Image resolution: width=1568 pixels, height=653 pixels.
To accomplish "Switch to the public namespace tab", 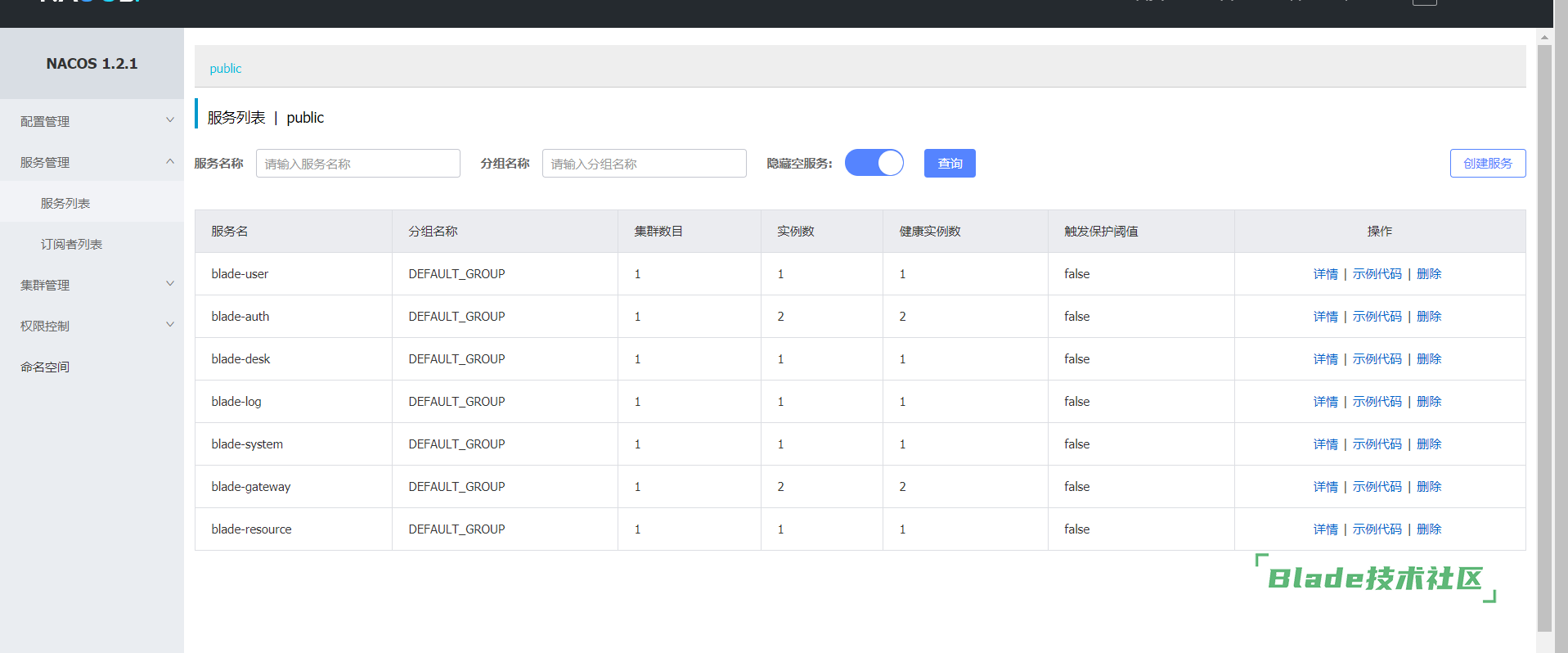I will pyautogui.click(x=226, y=69).
